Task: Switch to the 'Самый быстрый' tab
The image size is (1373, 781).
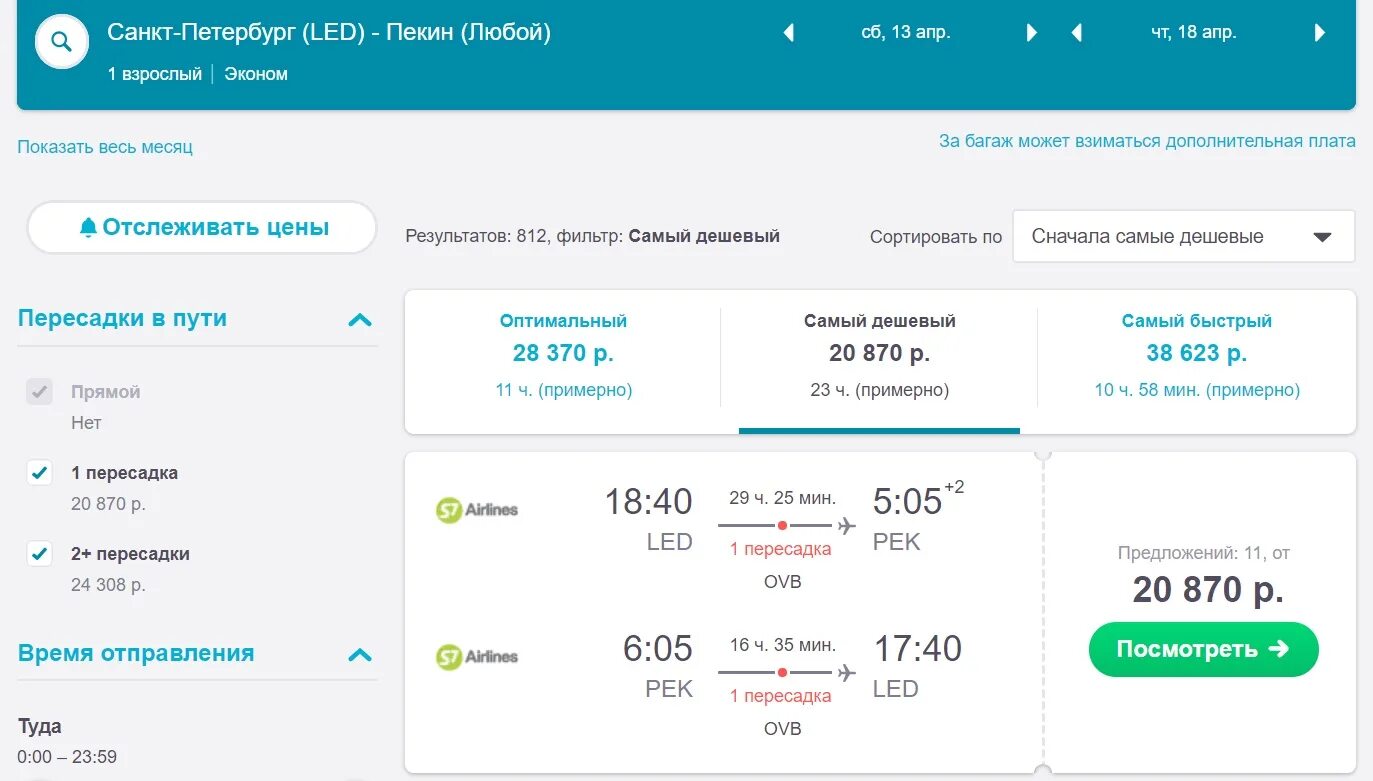Action: pos(1196,355)
